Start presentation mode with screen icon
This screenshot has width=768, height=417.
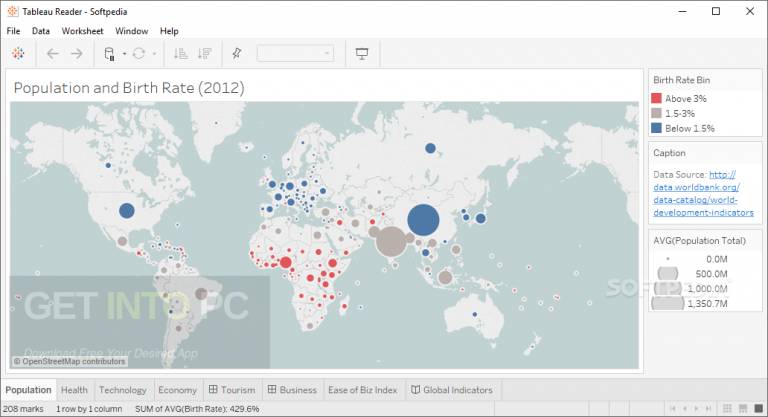click(x=362, y=53)
